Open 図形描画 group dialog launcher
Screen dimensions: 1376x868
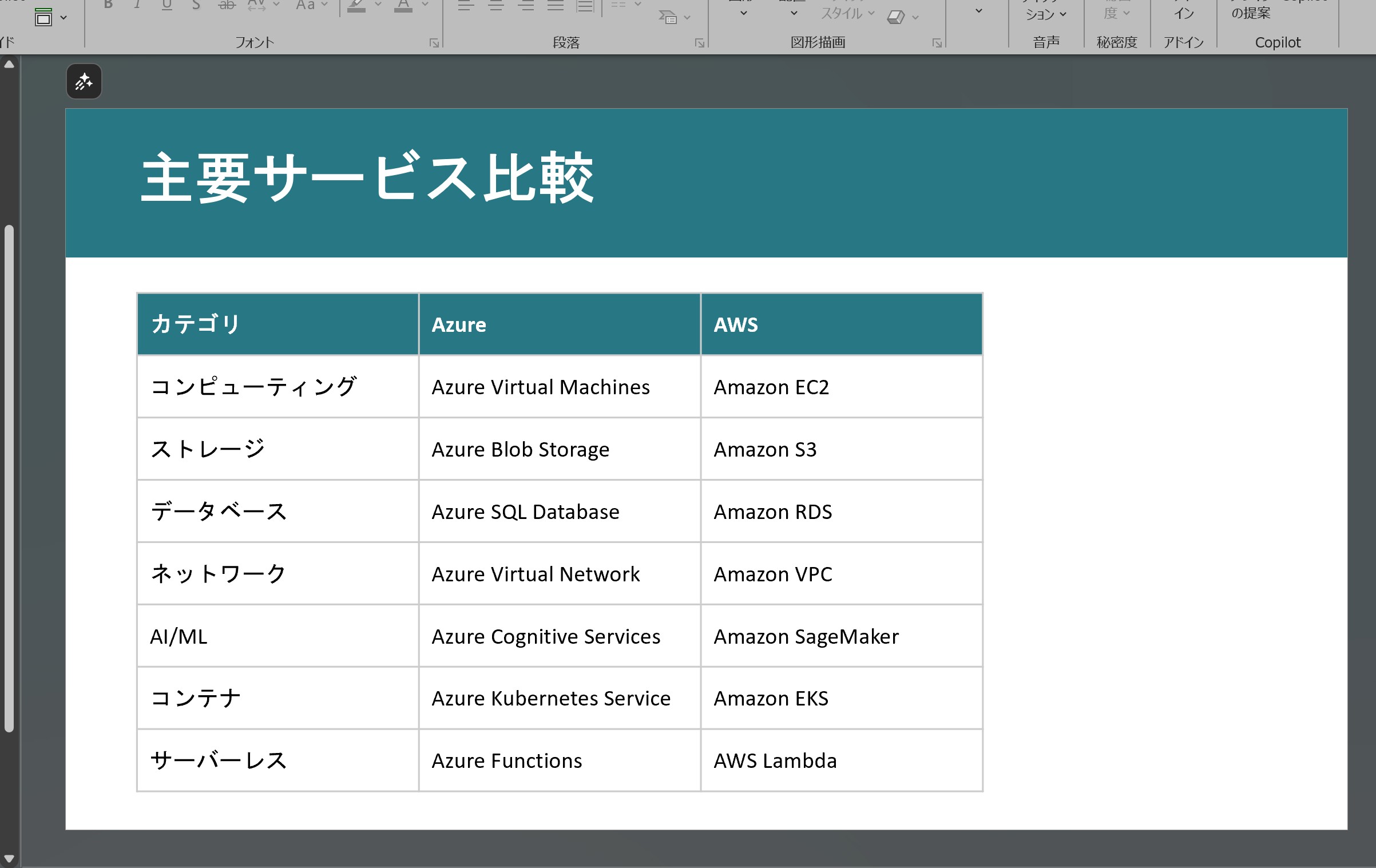point(937,43)
